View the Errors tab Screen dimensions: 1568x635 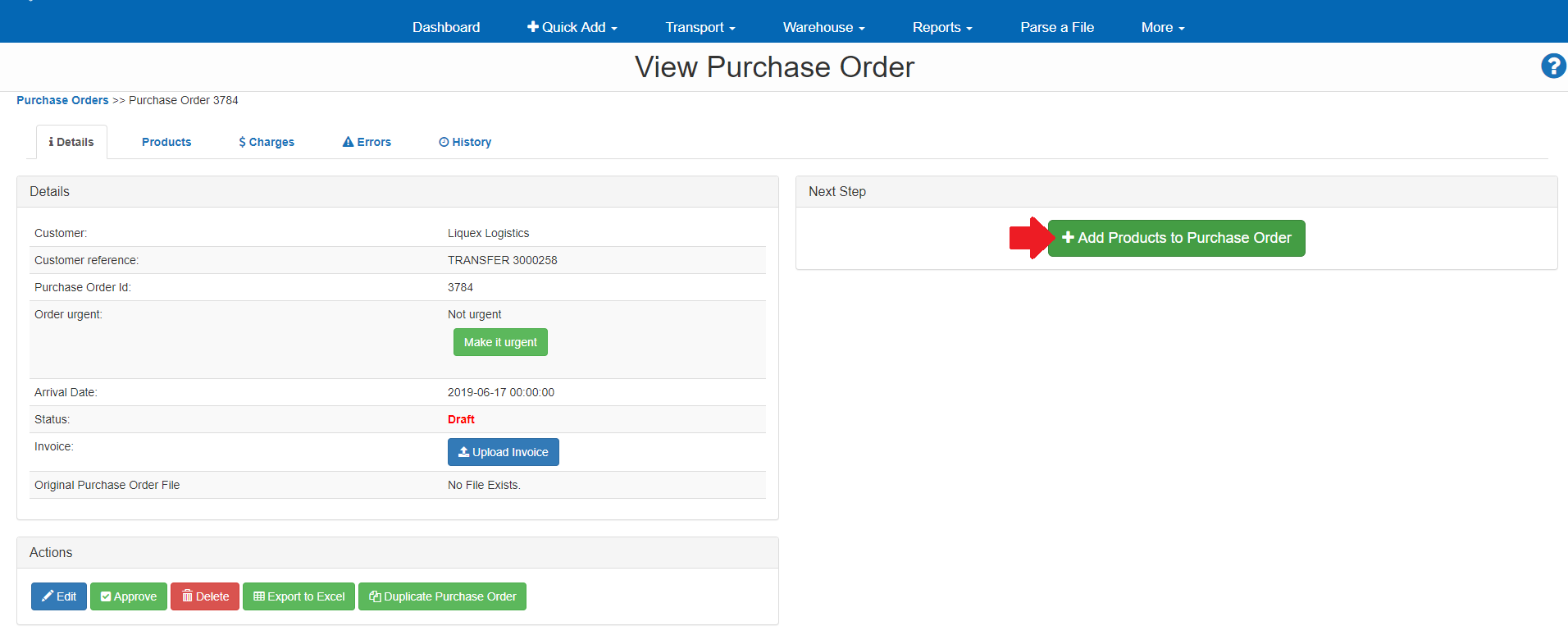(367, 142)
